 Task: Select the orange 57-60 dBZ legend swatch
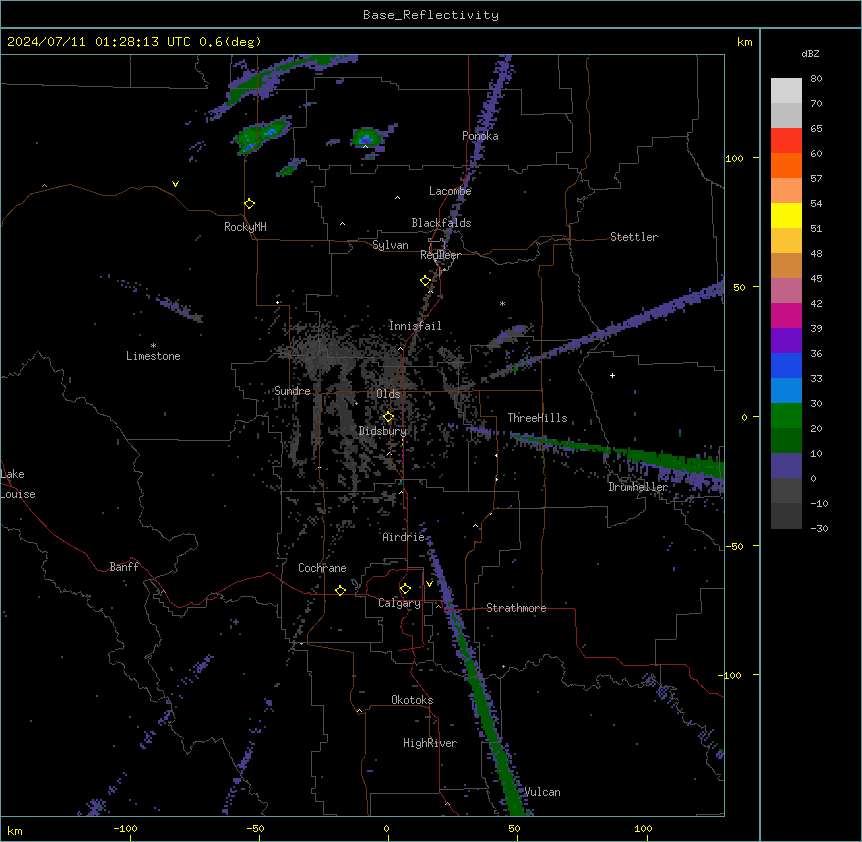pyautogui.click(x=786, y=165)
